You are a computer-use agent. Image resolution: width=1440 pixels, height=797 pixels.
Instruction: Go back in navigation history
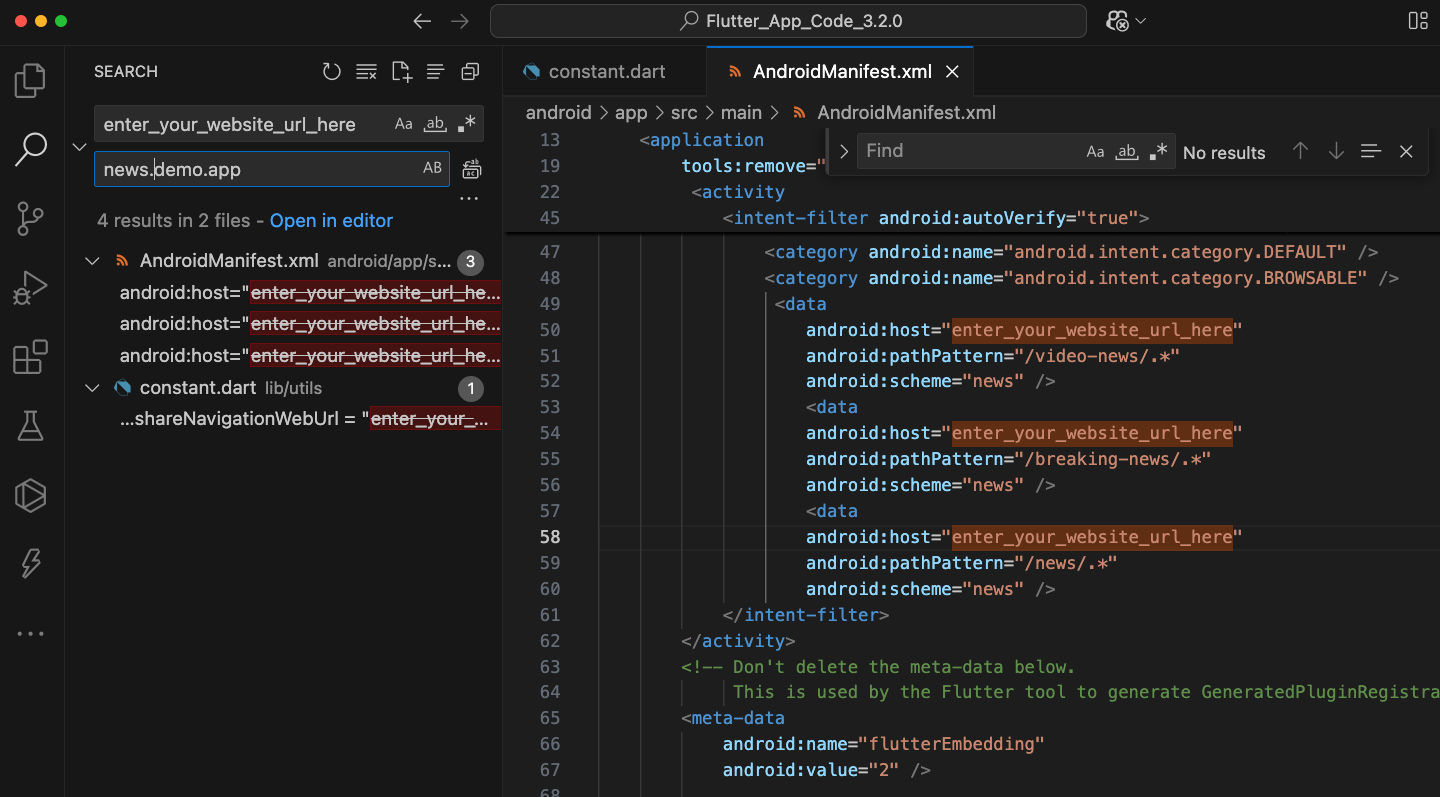click(423, 21)
